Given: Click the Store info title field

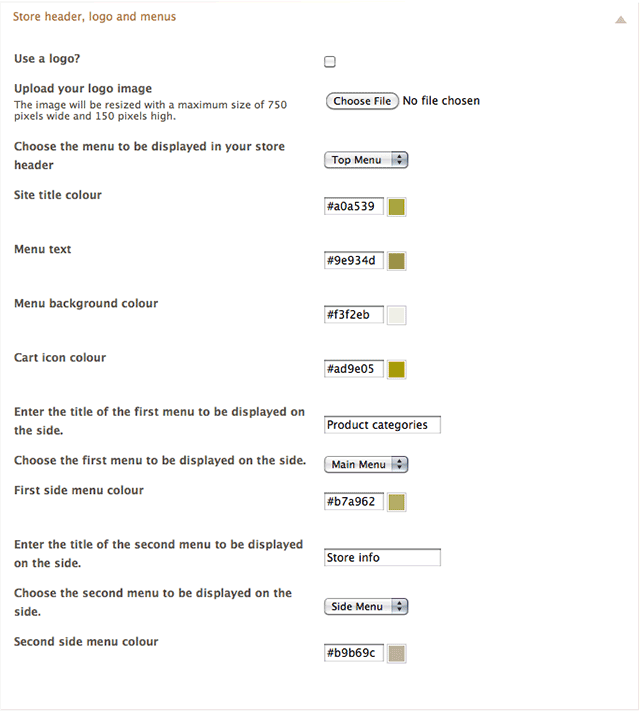Looking at the screenshot, I should (382, 557).
